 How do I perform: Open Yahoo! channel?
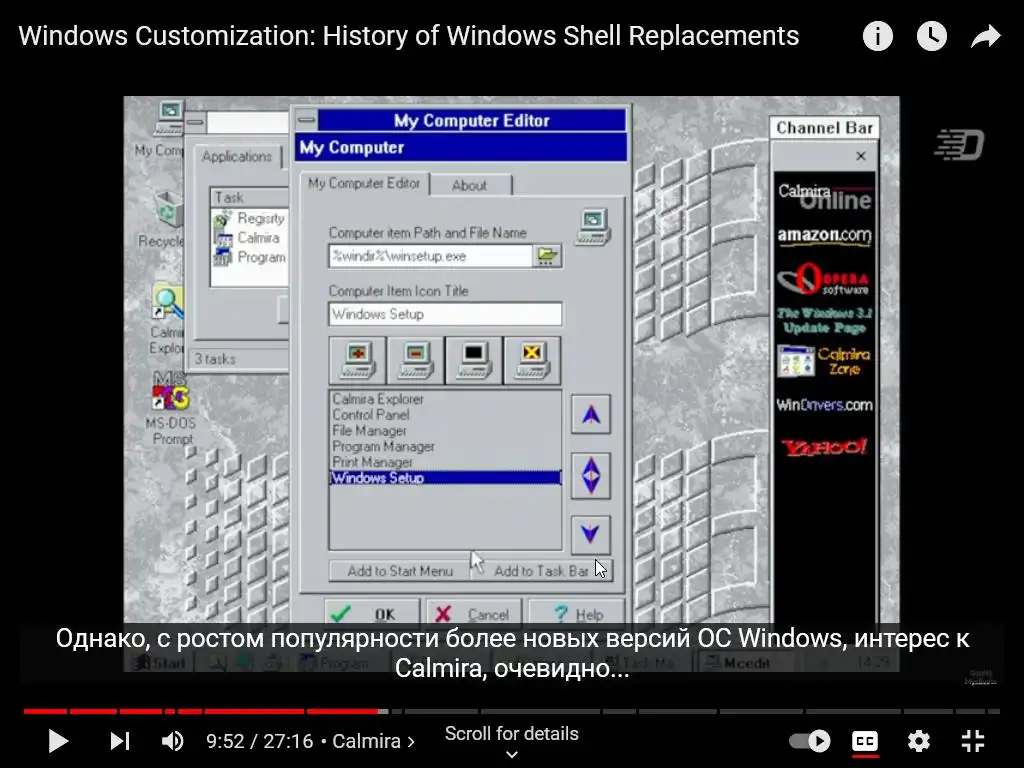point(824,447)
